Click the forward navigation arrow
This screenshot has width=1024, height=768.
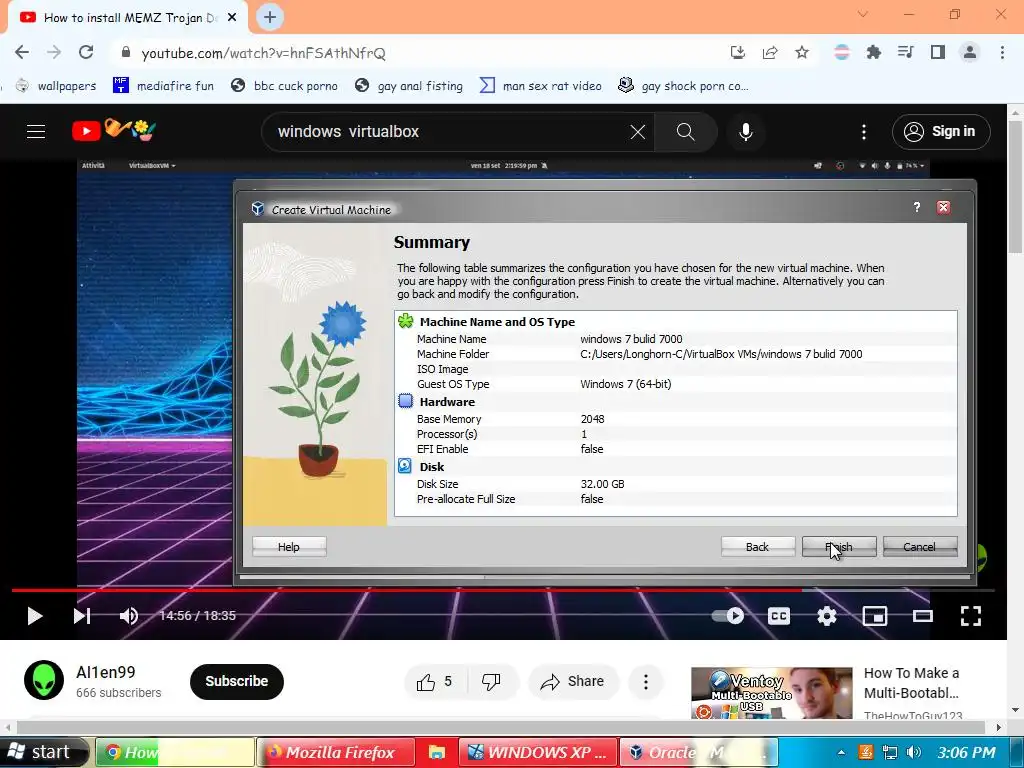pyautogui.click(x=54, y=52)
